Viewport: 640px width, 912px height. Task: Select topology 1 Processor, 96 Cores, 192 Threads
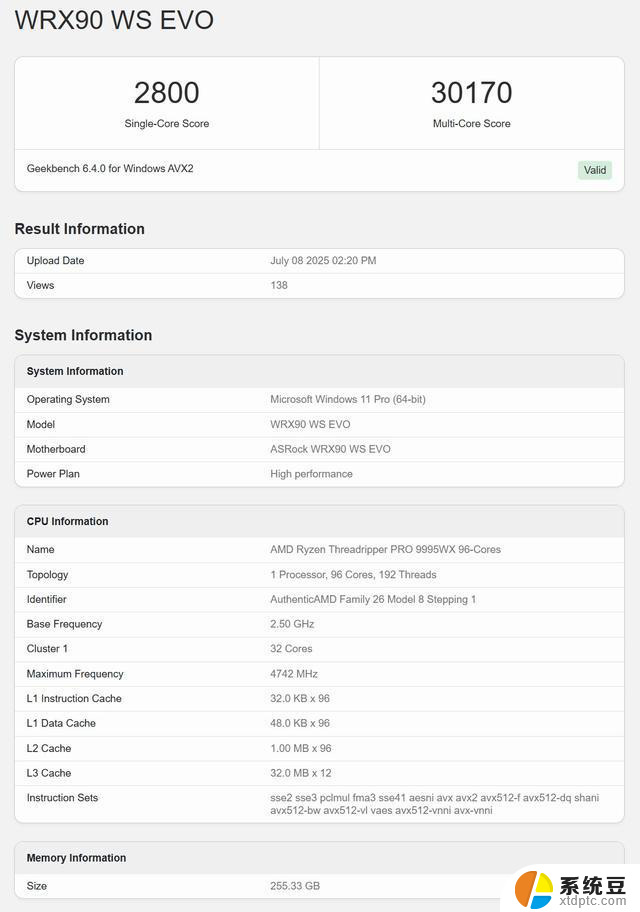(x=353, y=575)
